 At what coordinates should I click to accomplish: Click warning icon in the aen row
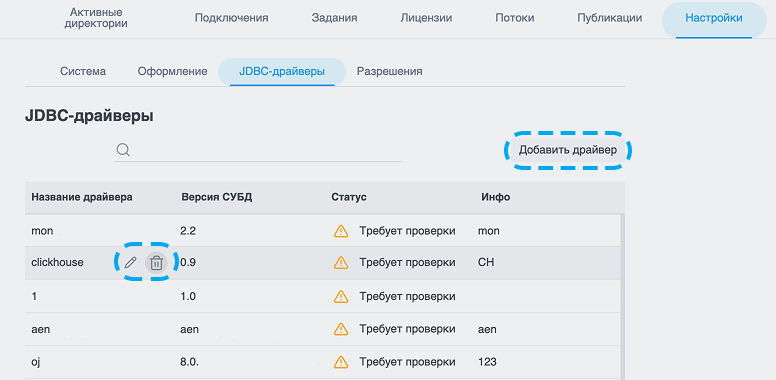341,329
